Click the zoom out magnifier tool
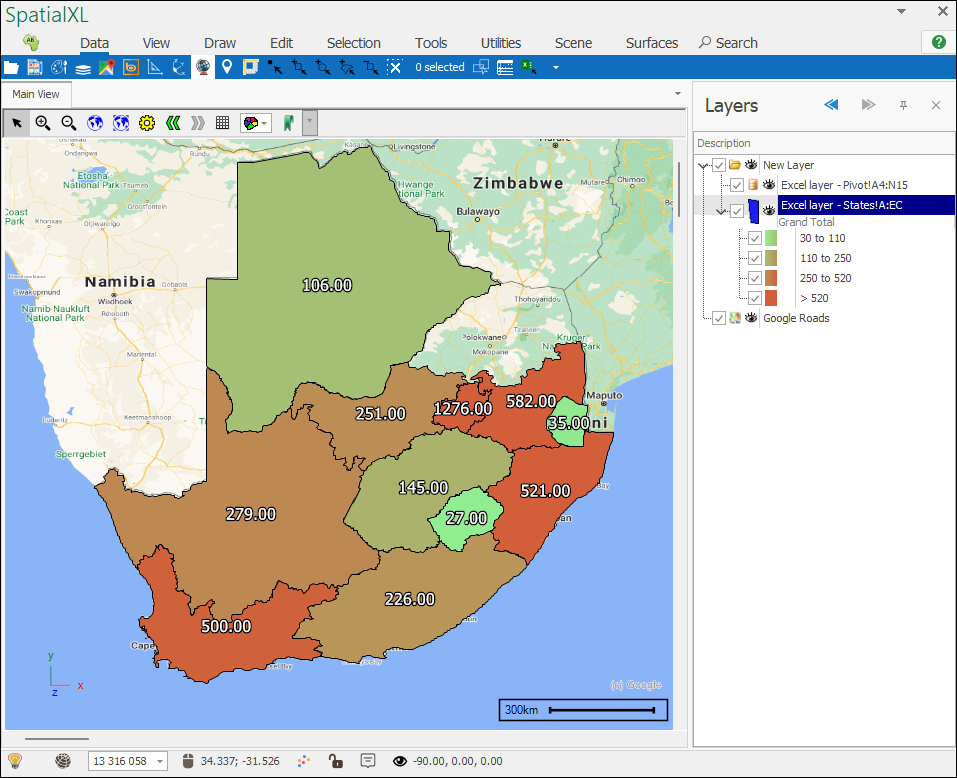The height and width of the screenshot is (778, 957). click(69, 123)
